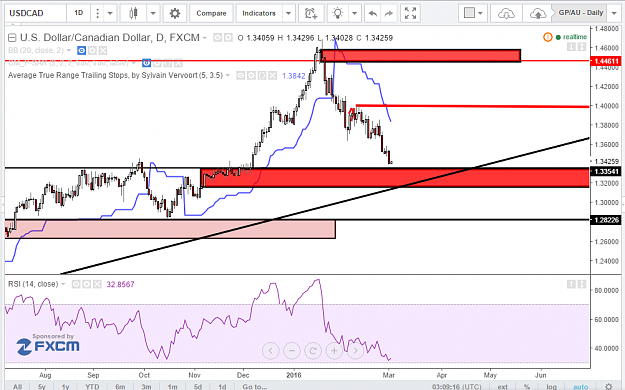
Task: Zoom in using the plus circle
Action: pyautogui.click(x=334, y=351)
